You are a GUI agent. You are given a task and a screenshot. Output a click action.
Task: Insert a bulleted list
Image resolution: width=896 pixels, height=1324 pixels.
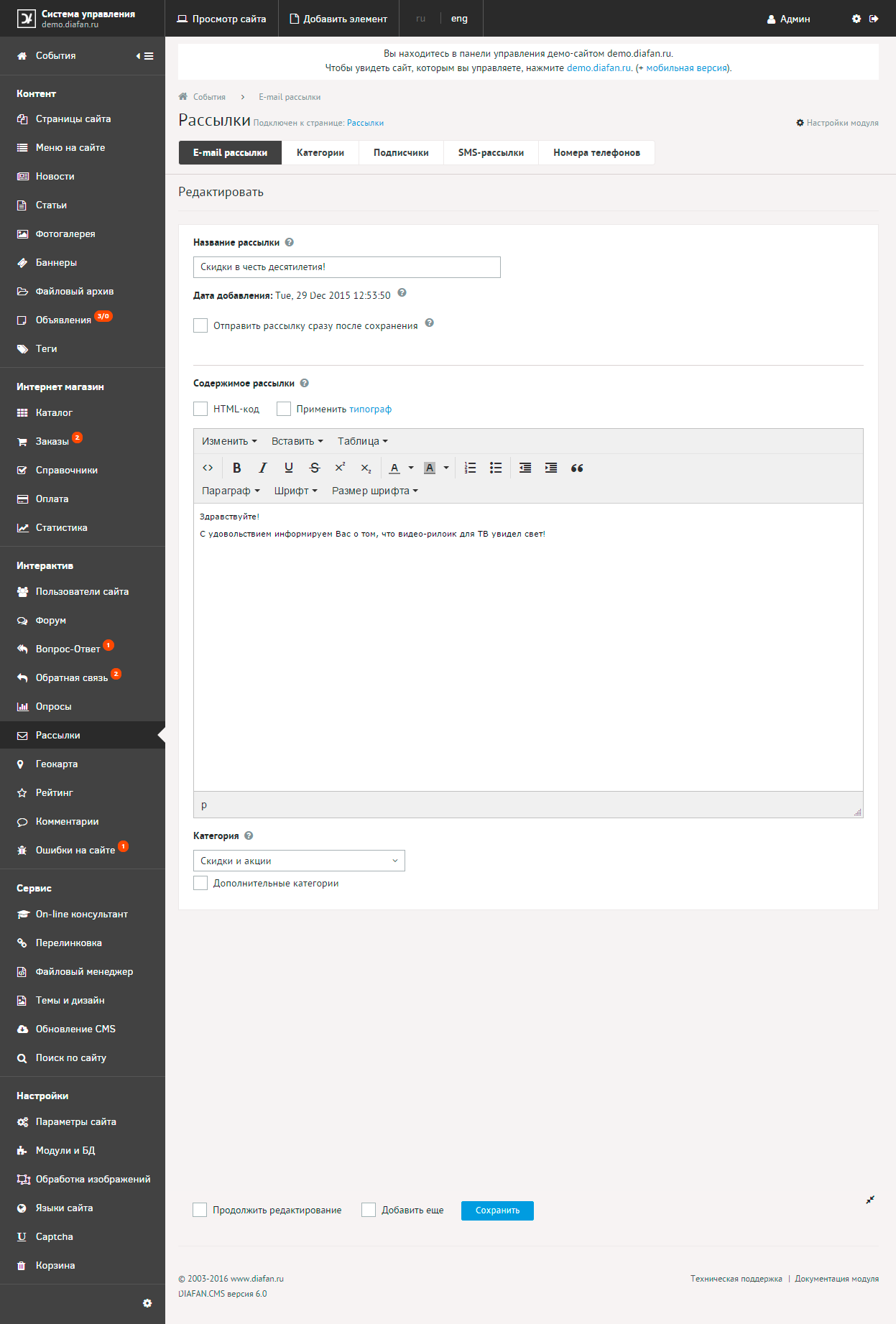[x=496, y=468]
